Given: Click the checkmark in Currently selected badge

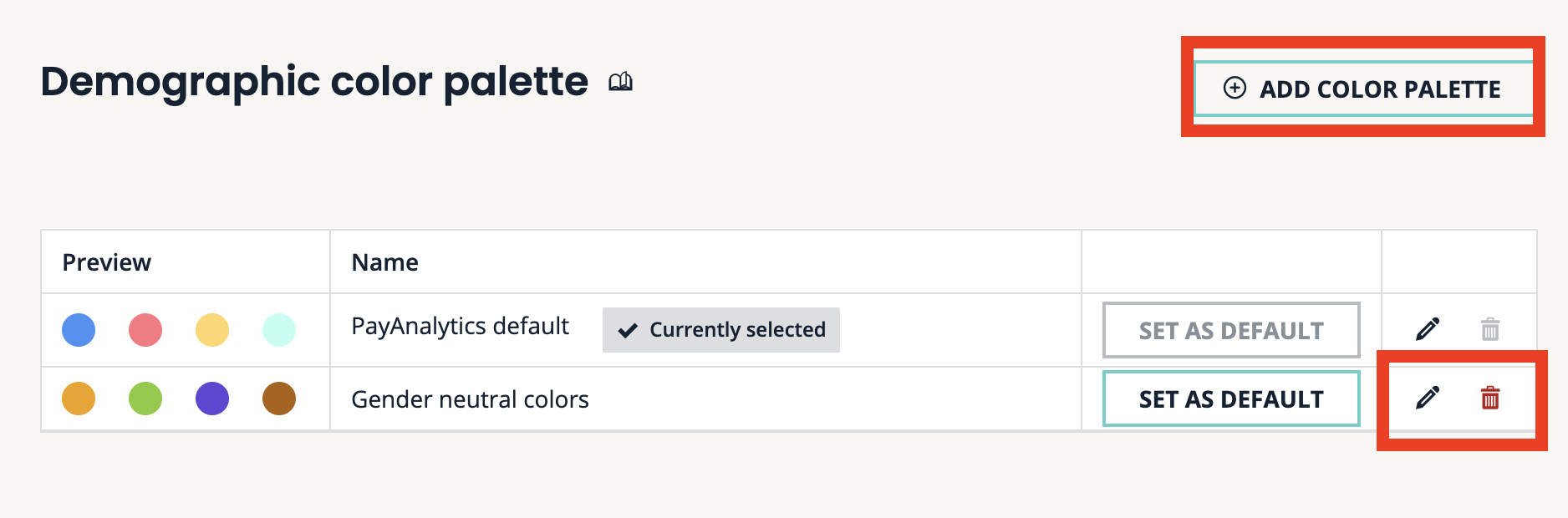Looking at the screenshot, I should click(x=628, y=331).
